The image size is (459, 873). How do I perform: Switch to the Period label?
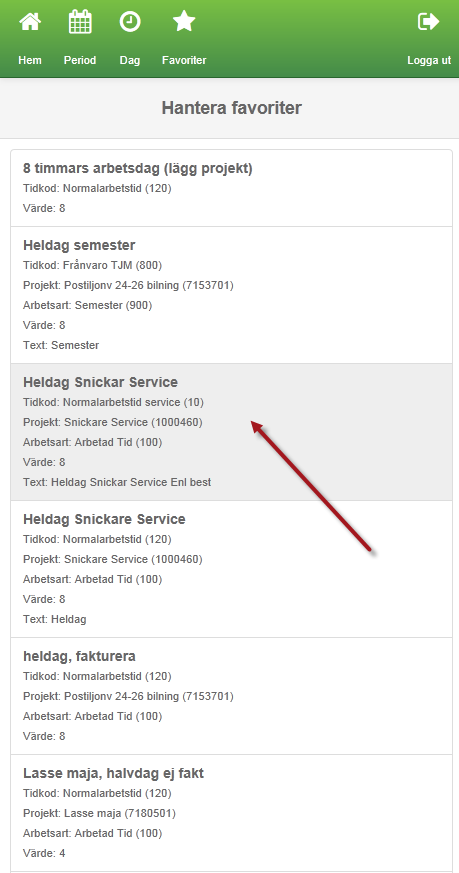point(80,60)
